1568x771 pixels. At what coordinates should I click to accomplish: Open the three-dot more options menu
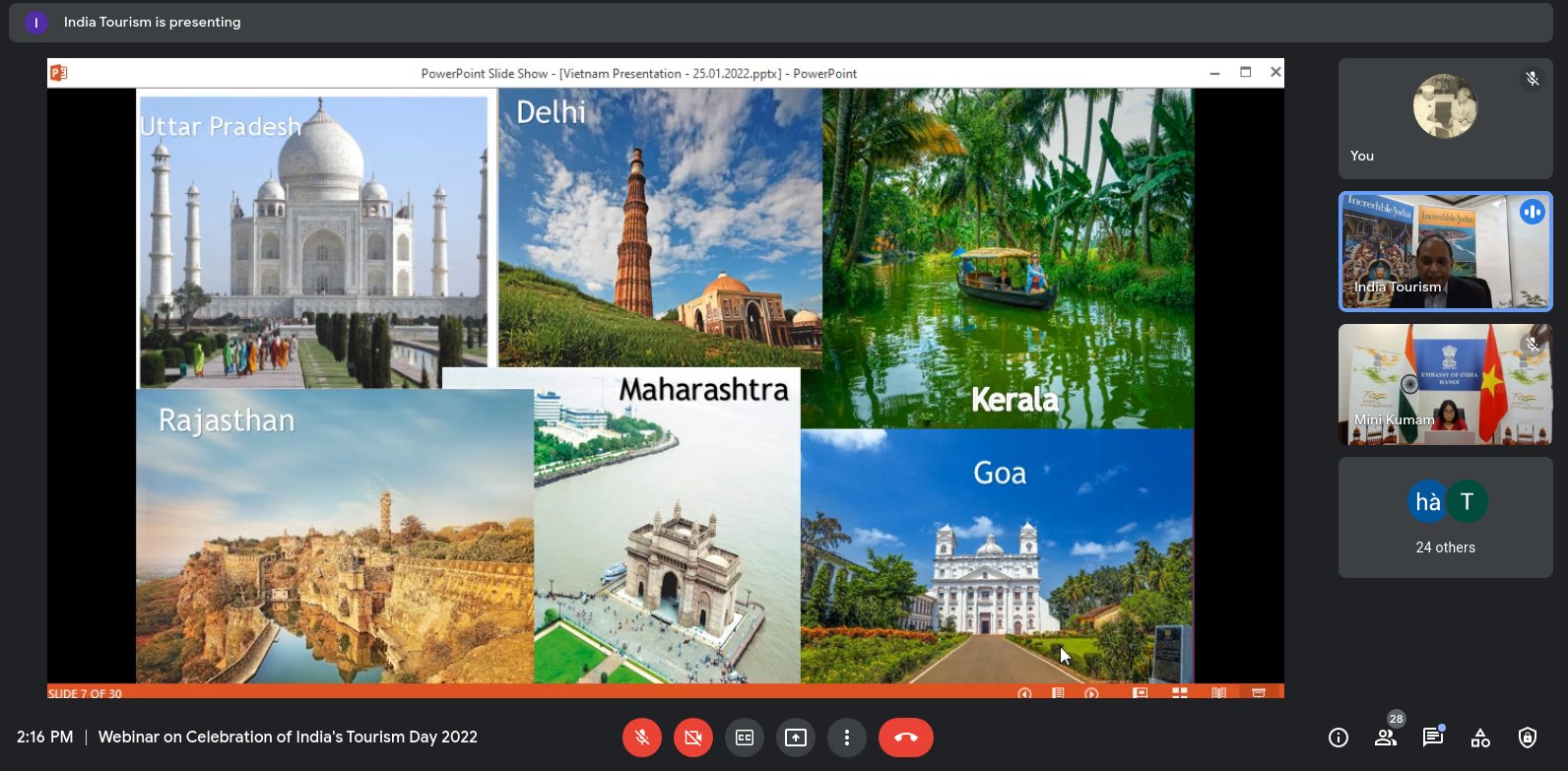[x=846, y=738]
